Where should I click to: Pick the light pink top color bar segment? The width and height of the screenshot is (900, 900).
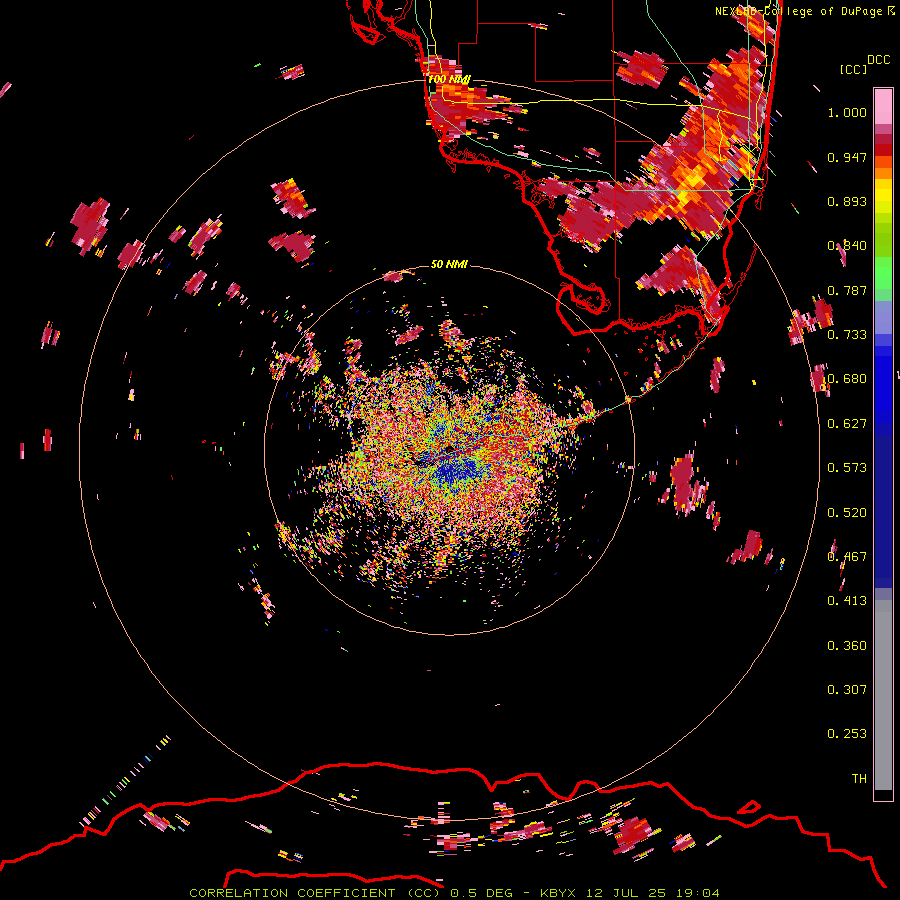tap(883, 107)
